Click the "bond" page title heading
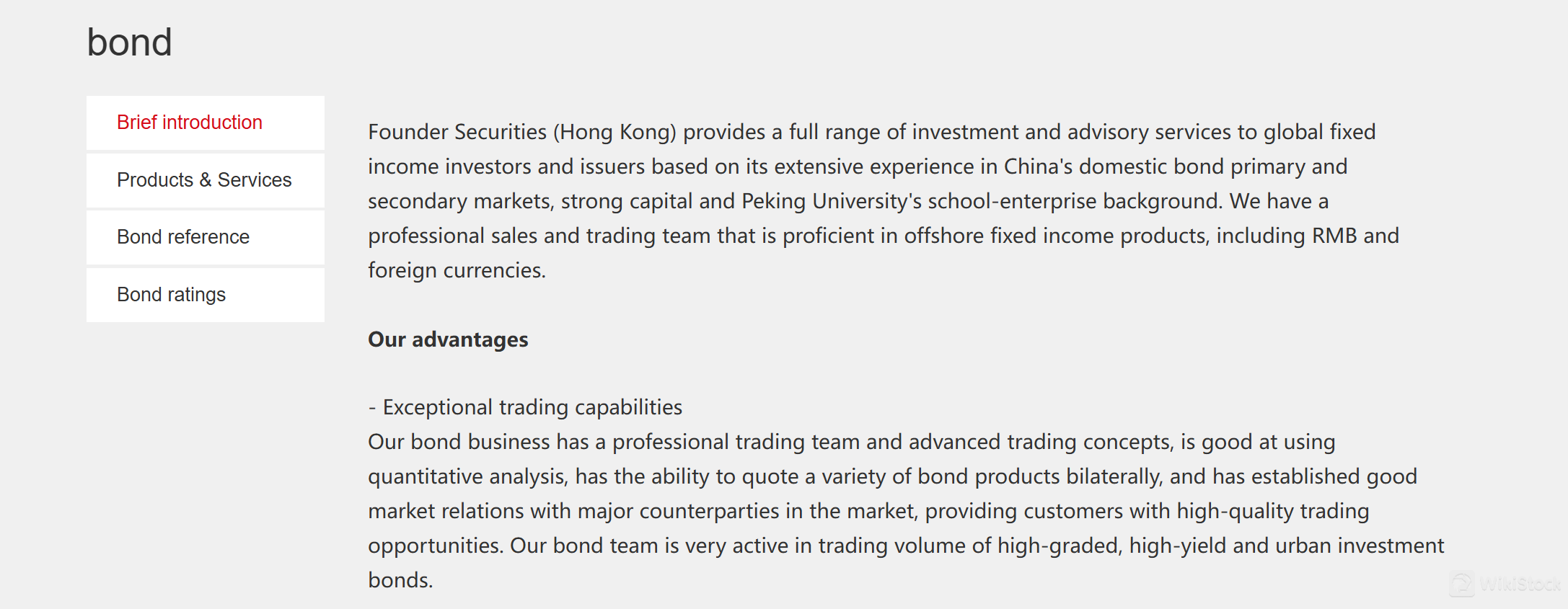The image size is (1568, 609). pyautogui.click(x=129, y=42)
